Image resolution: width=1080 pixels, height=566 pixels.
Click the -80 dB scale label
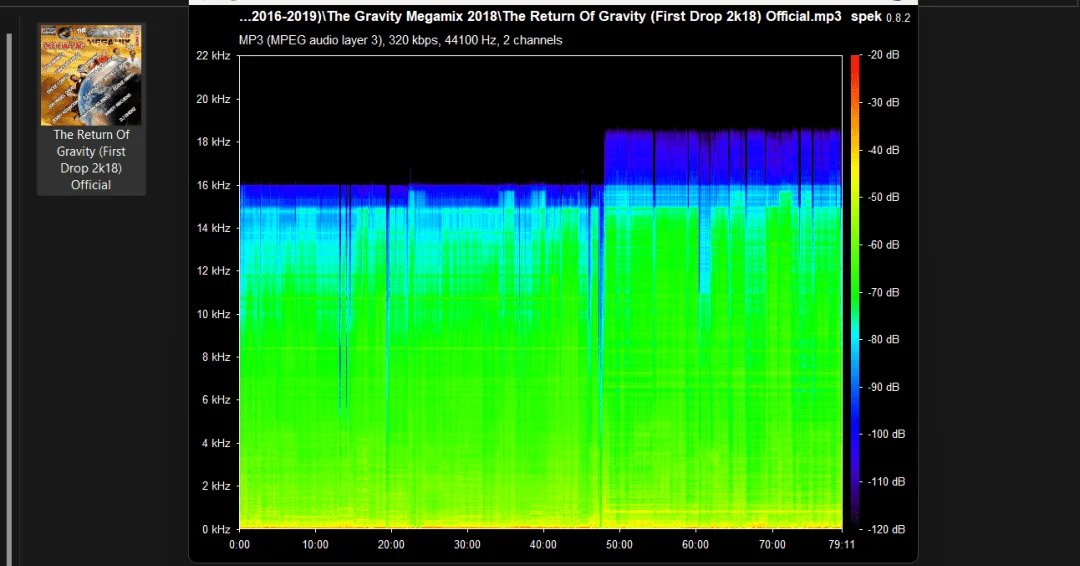pos(883,339)
